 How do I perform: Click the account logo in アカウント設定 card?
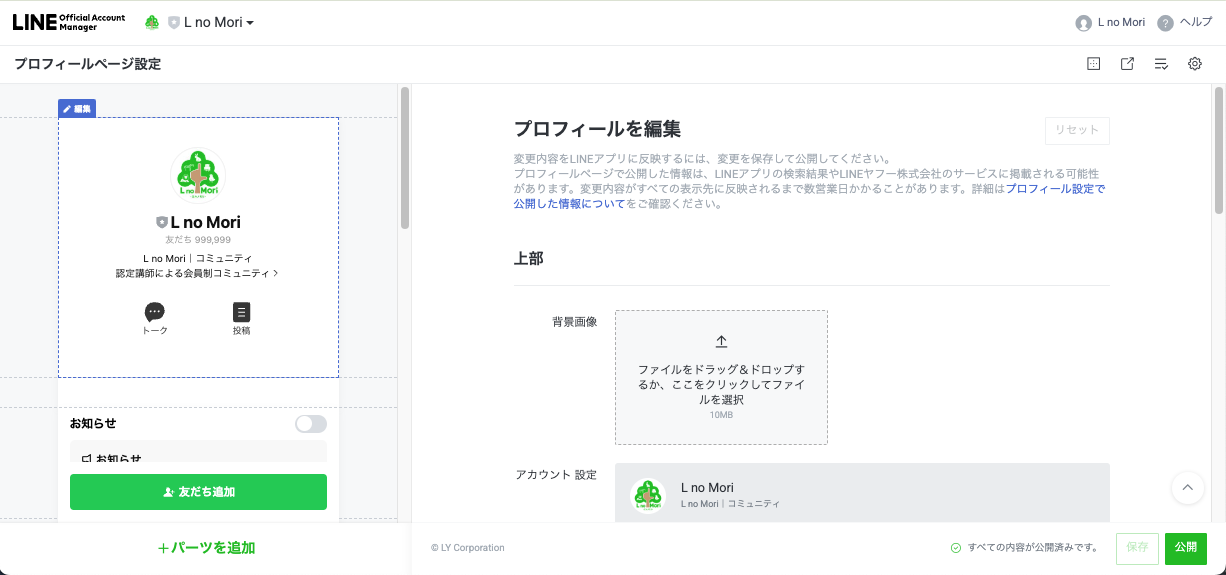pyautogui.click(x=648, y=496)
